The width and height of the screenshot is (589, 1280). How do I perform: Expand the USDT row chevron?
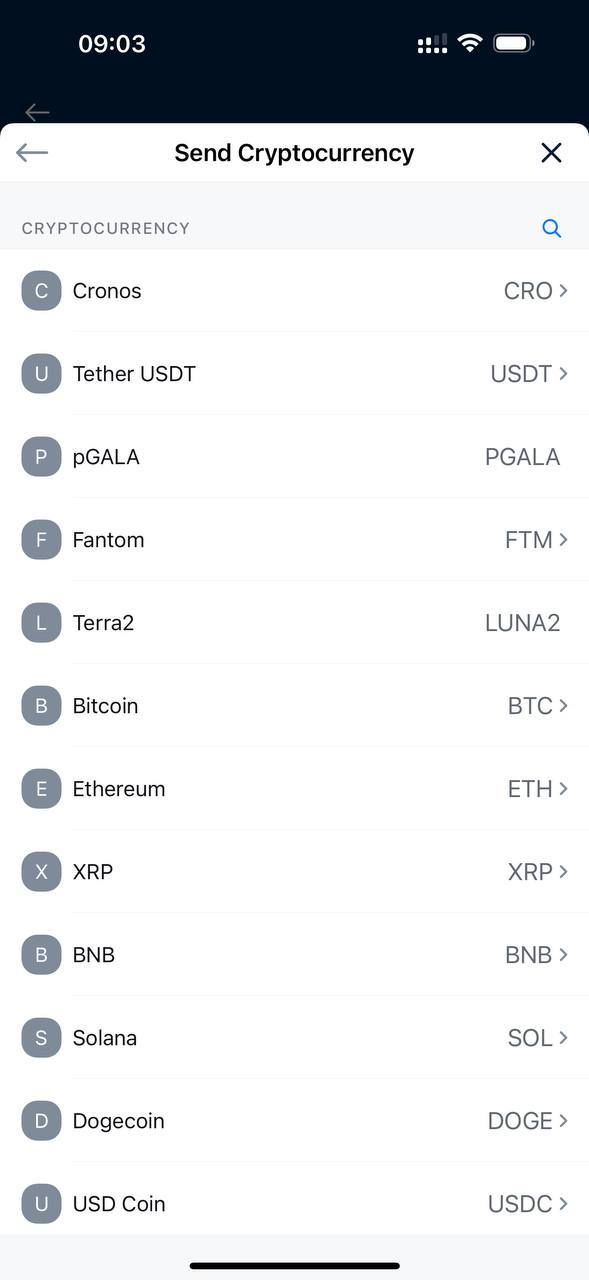pos(564,374)
